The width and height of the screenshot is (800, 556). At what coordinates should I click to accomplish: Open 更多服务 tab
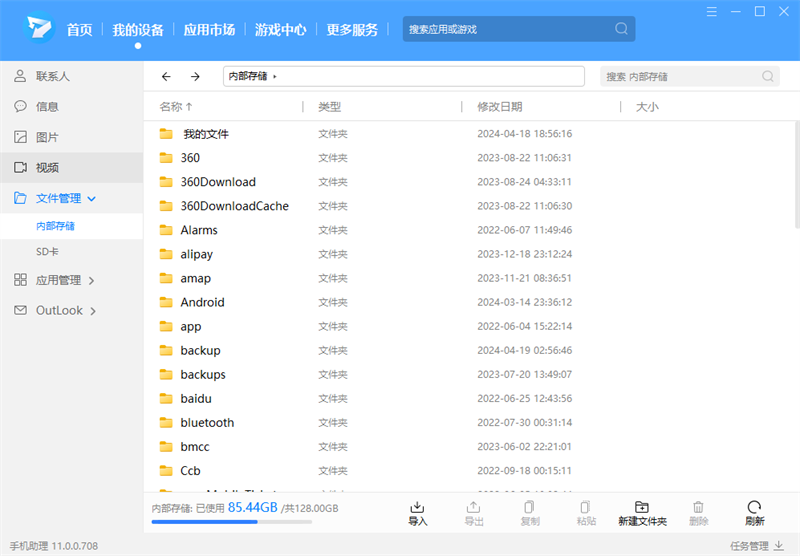click(352, 30)
